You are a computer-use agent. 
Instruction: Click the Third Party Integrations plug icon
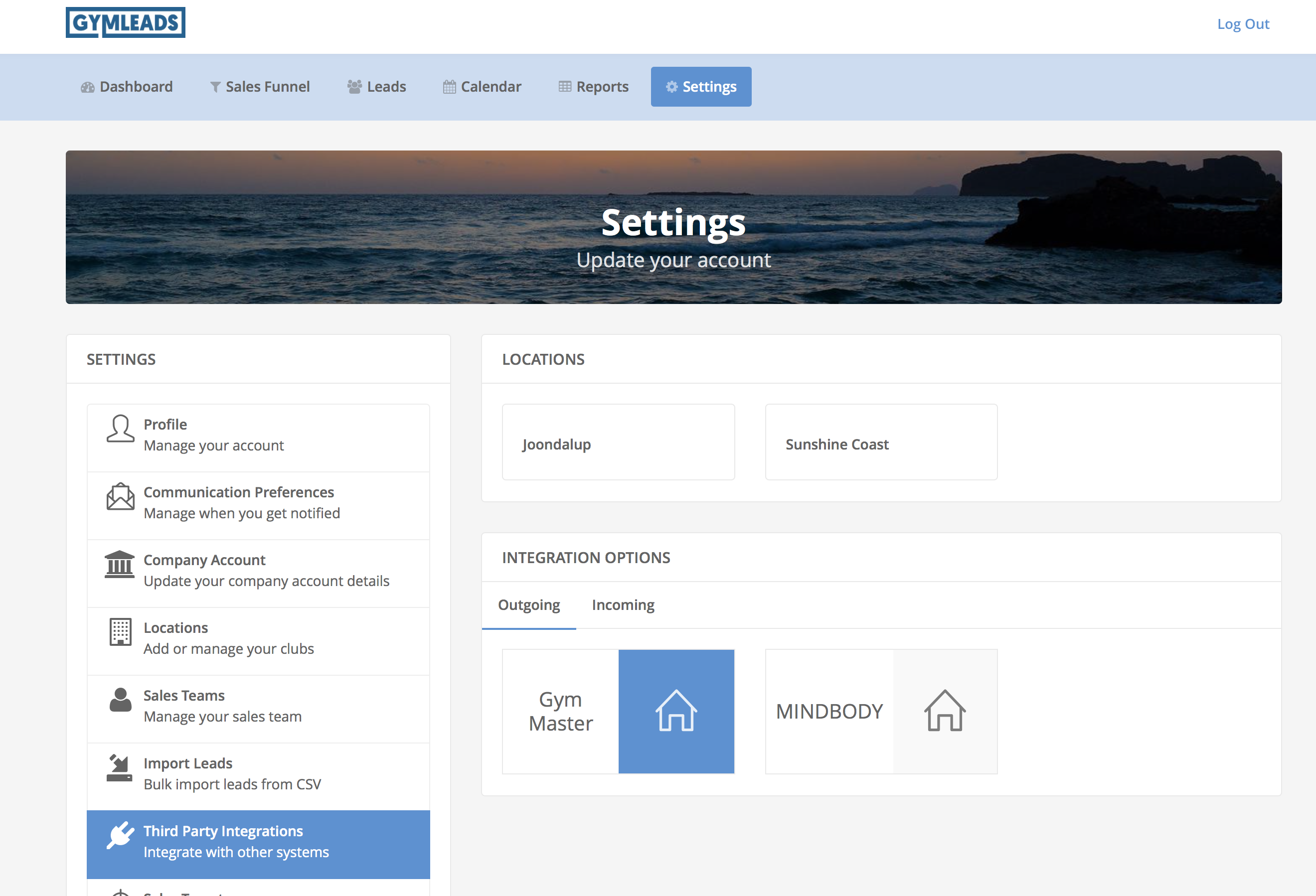tap(120, 835)
